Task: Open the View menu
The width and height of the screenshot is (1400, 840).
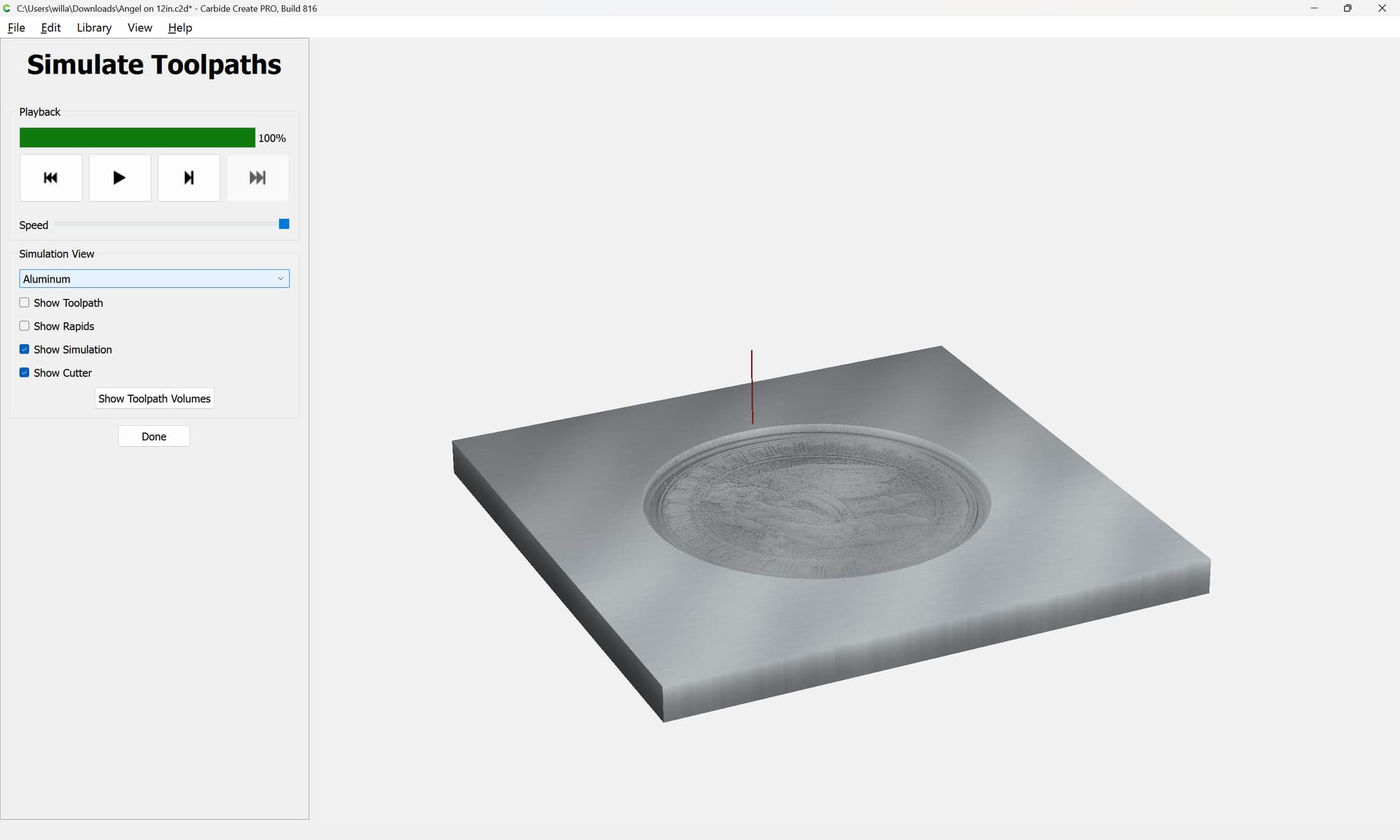Action: point(139,28)
